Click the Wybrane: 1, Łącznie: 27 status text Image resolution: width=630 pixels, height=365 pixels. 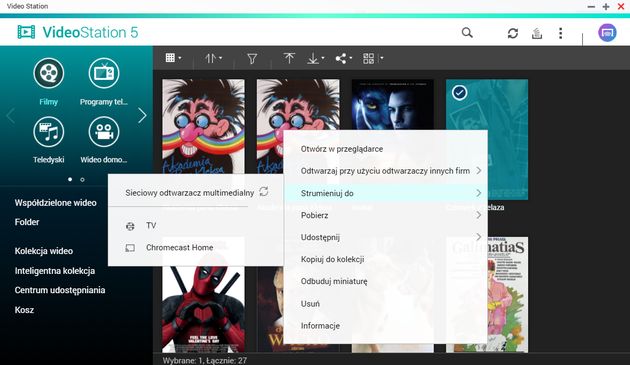pyautogui.click(x=205, y=360)
